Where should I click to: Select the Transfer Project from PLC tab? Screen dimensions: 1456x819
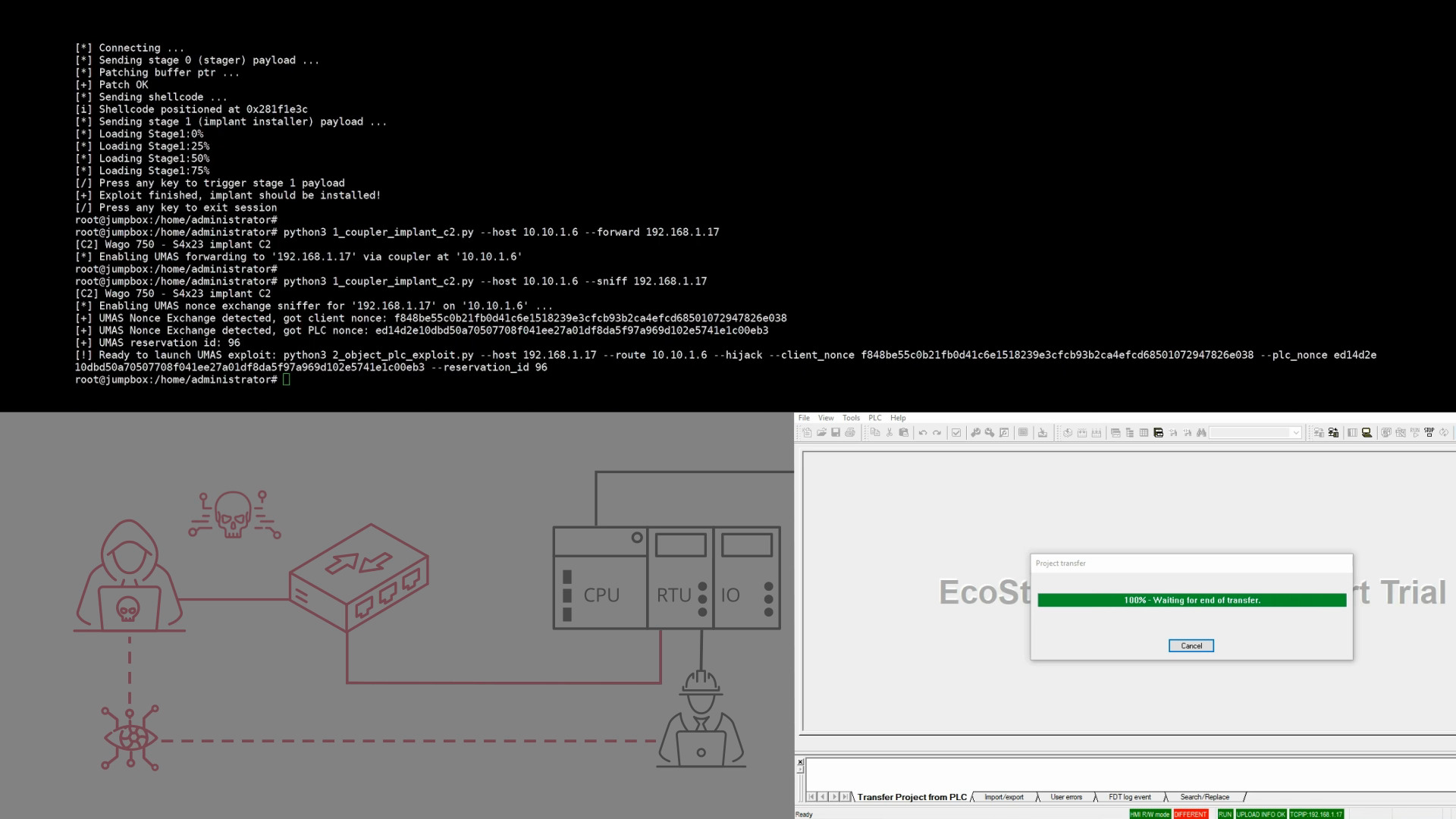(912, 797)
